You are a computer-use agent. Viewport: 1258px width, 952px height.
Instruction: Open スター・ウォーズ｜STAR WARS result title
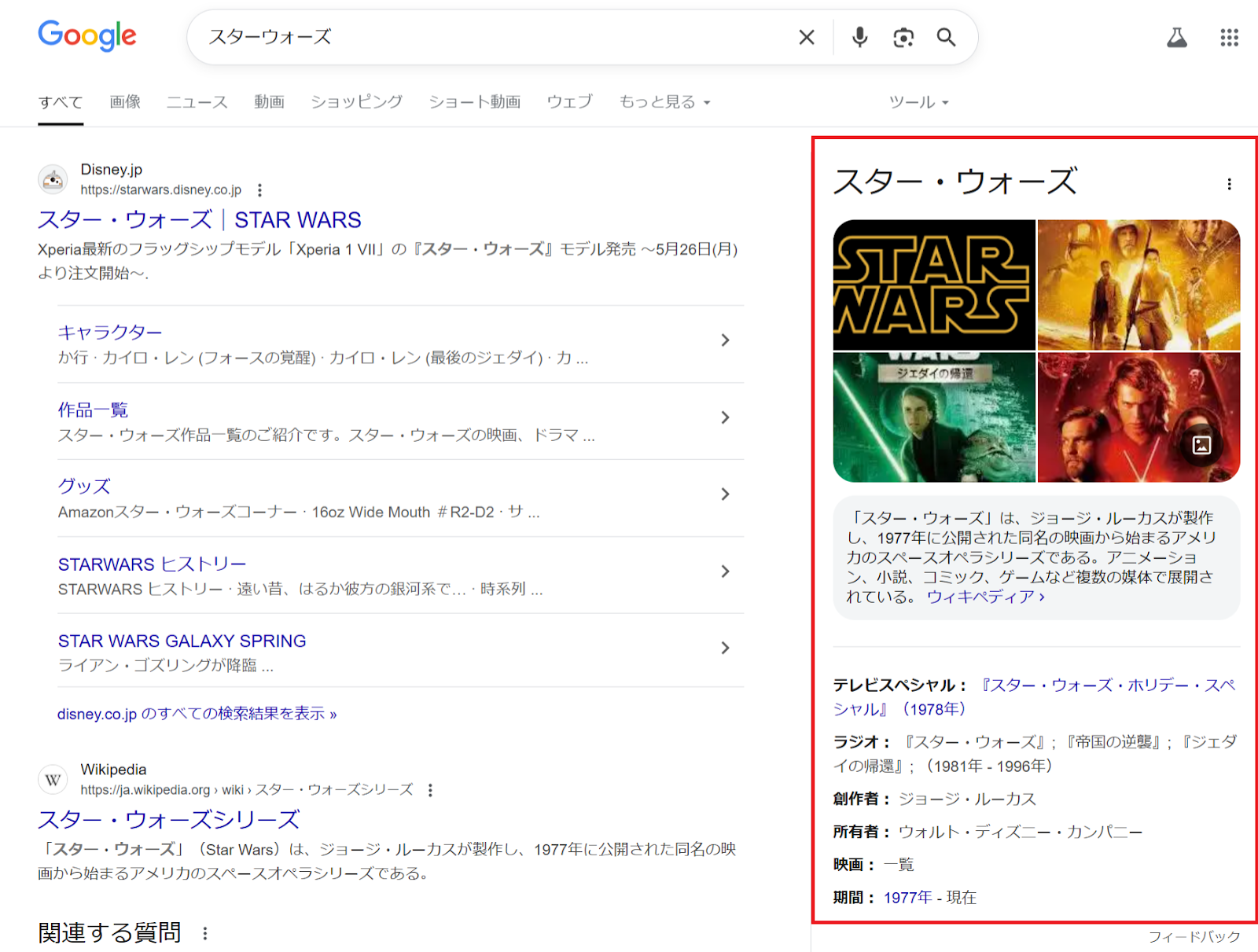(x=200, y=220)
